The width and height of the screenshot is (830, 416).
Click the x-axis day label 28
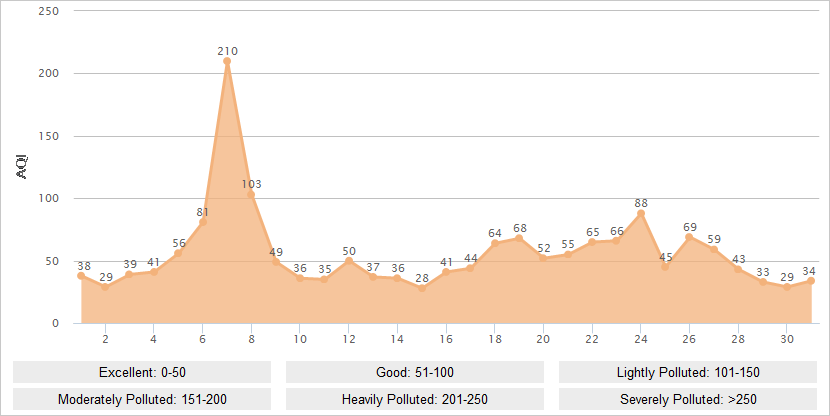[738, 339]
